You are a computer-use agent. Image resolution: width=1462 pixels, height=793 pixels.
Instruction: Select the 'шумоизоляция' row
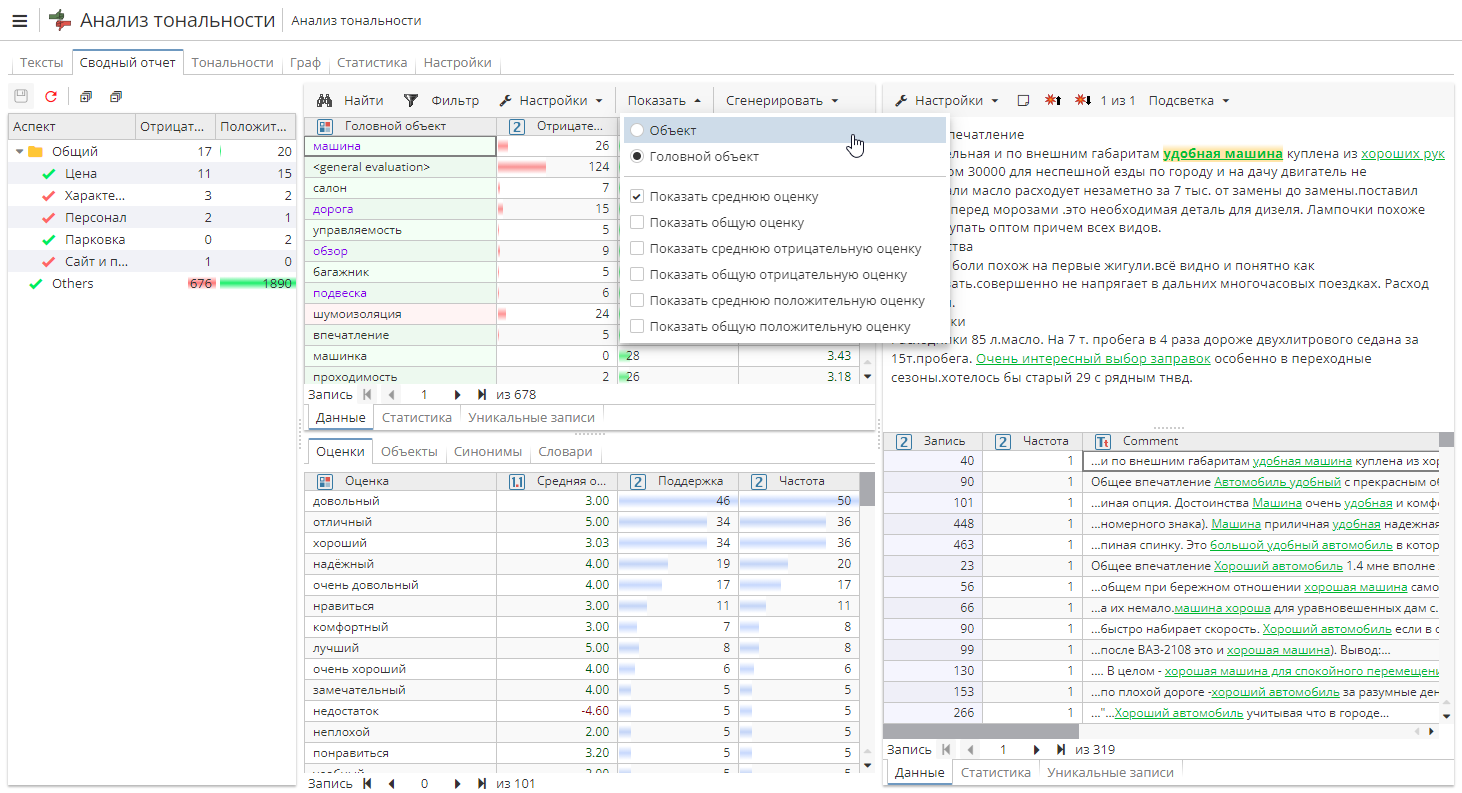[x=400, y=314]
